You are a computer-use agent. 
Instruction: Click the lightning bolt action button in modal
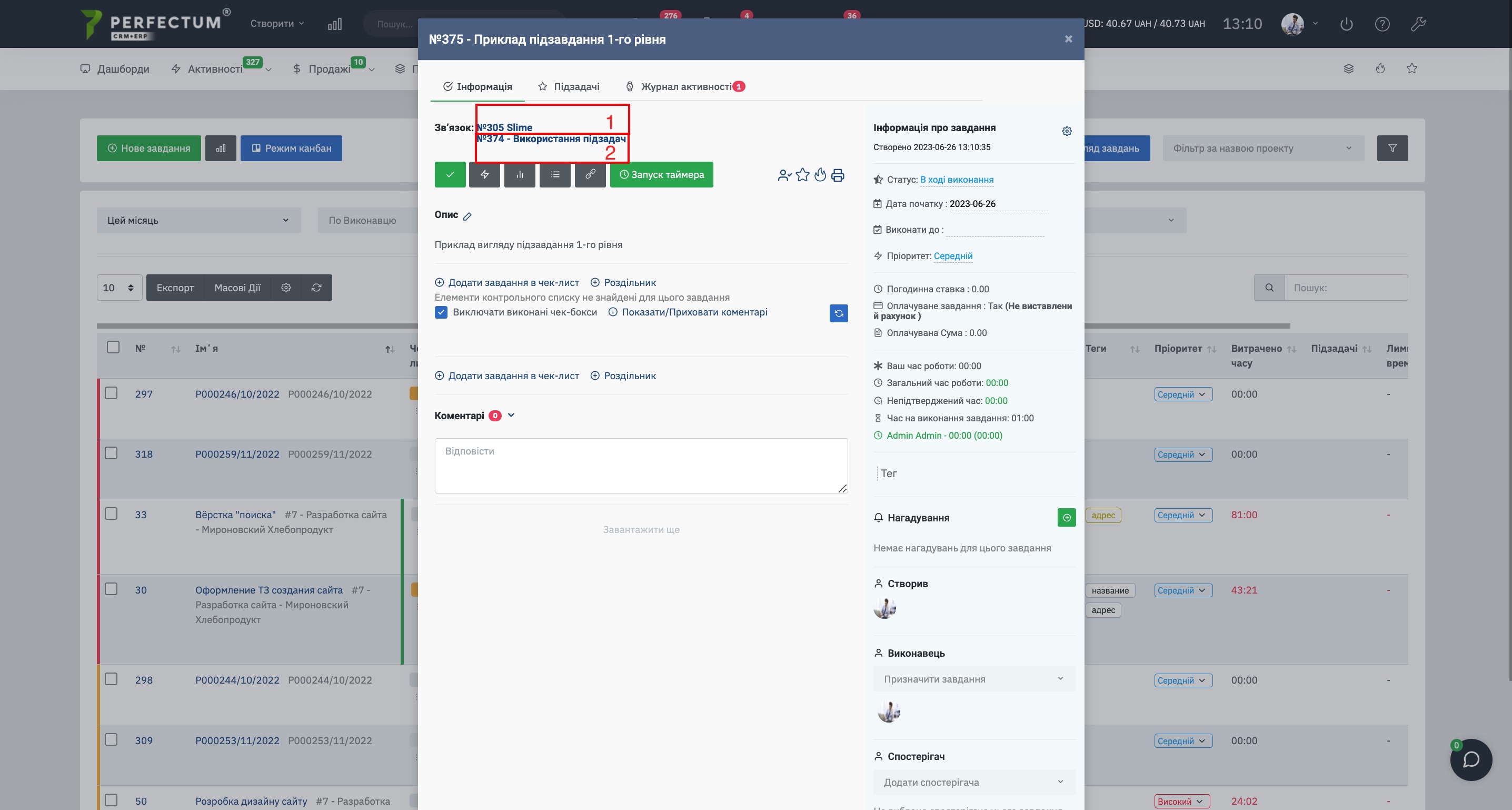pyautogui.click(x=485, y=174)
